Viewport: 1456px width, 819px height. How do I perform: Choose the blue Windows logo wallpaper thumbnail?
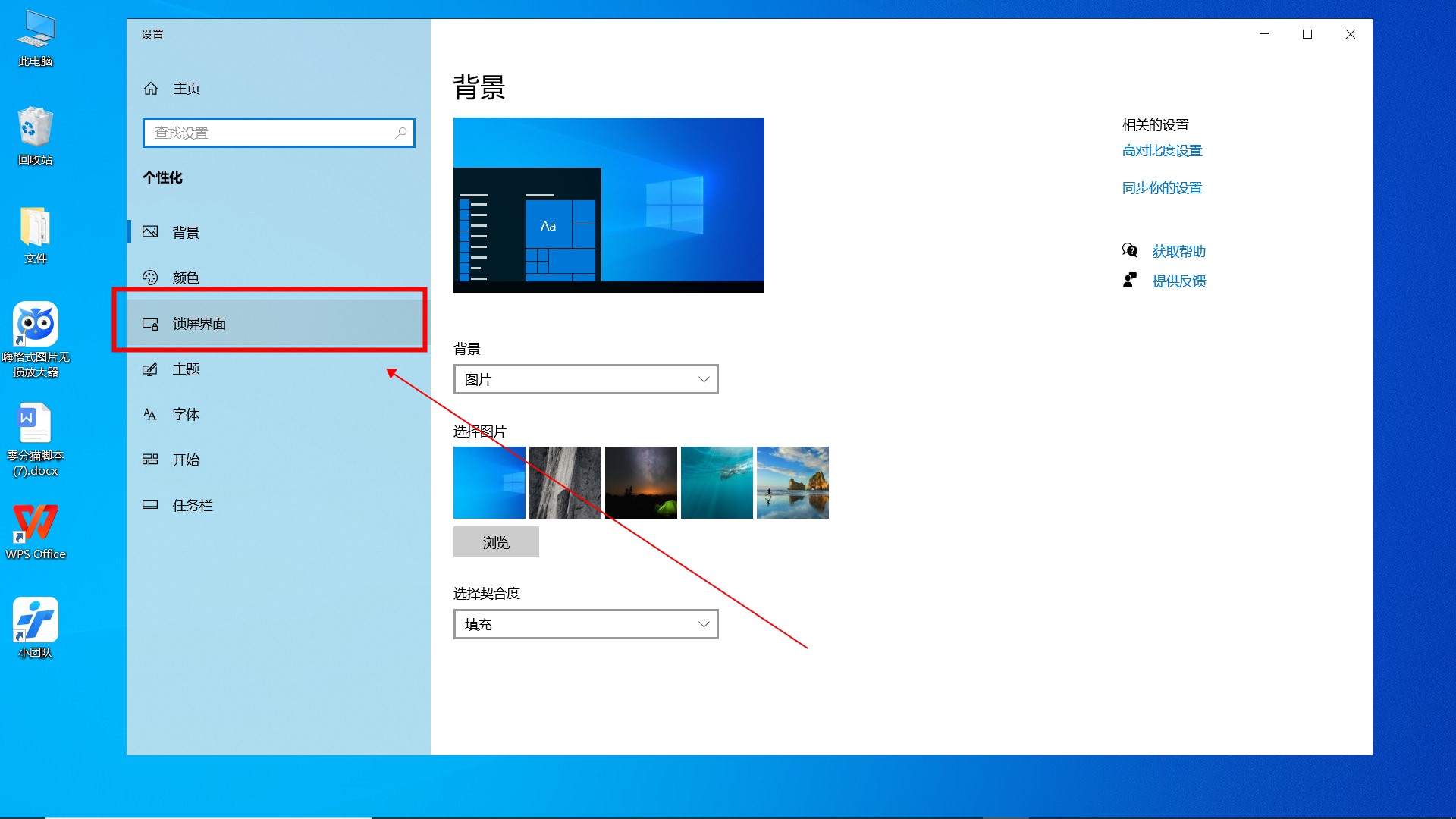click(489, 482)
